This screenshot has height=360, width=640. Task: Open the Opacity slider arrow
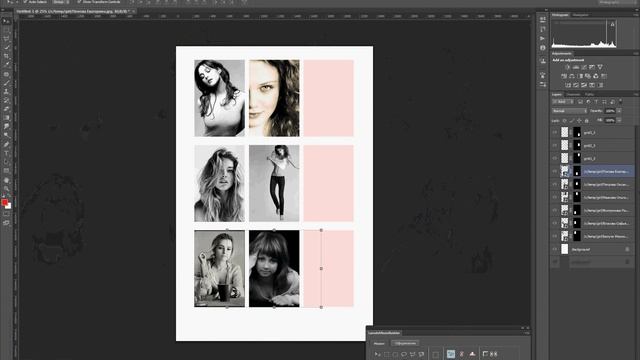(x=619, y=111)
